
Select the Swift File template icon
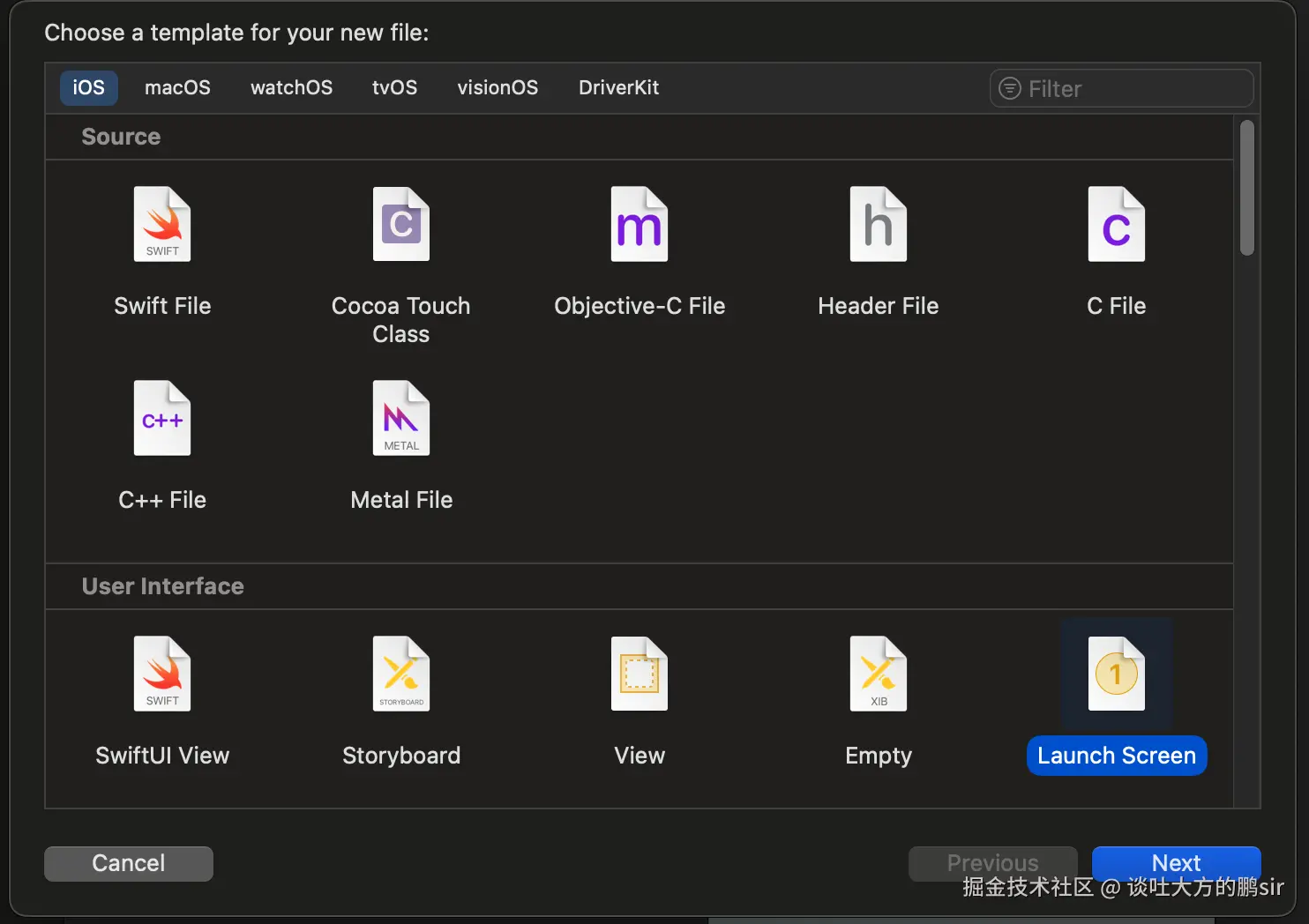pyautogui.click(x=162, y=224)
